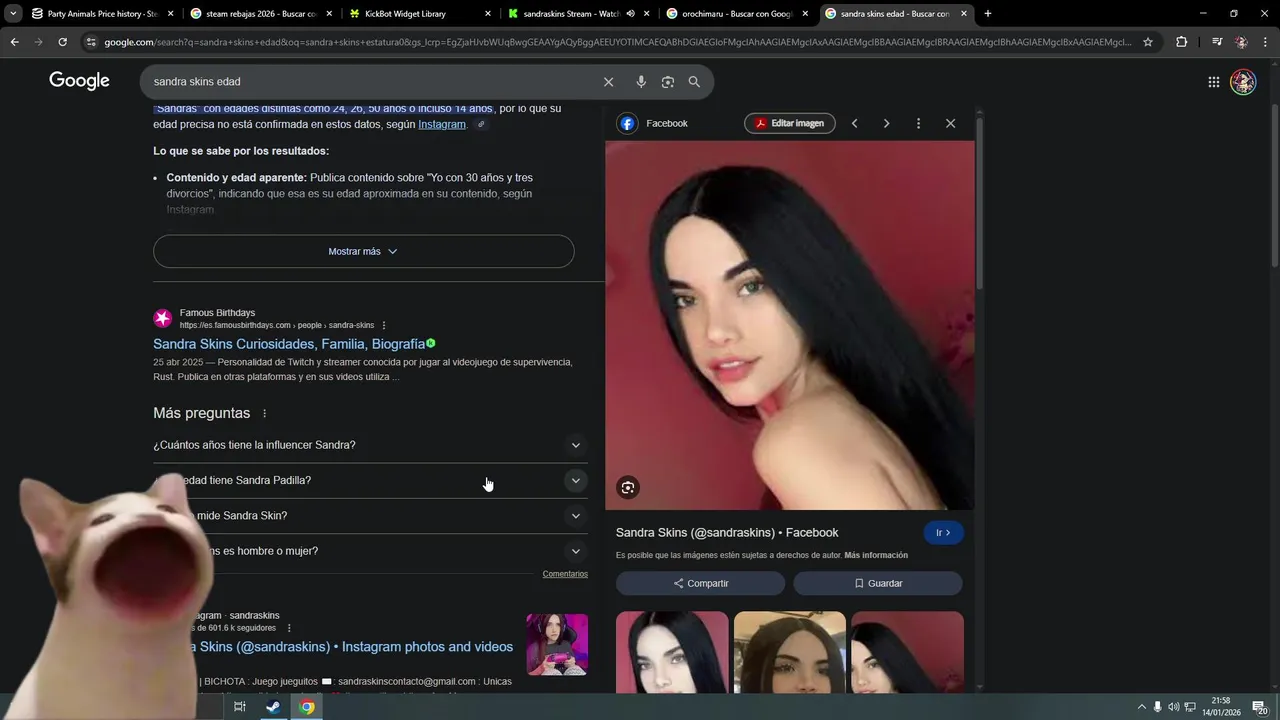Go back with the browser back arrow
Viewport: 1280px width, 720px height.
(14, 42)
